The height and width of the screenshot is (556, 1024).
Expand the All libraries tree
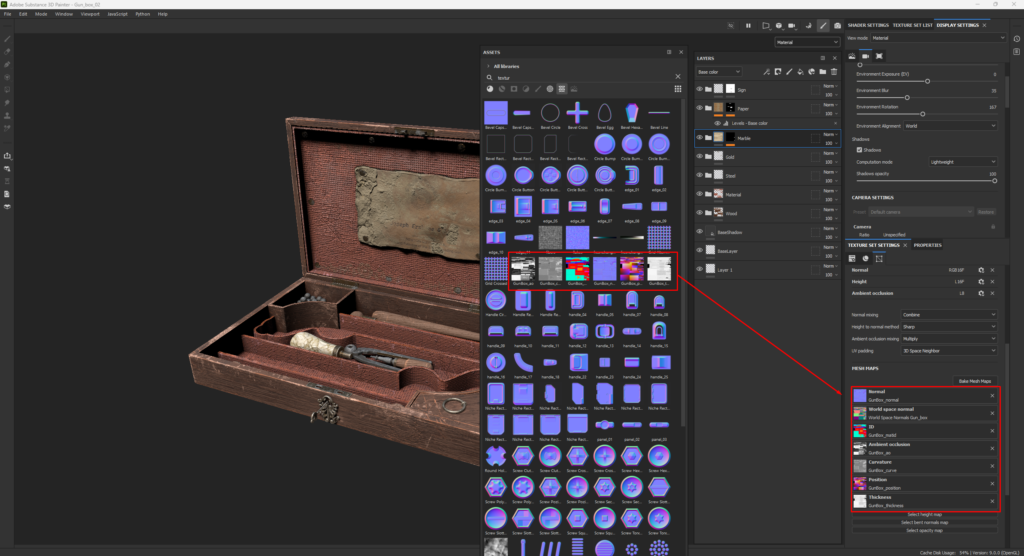pos(488,66)
